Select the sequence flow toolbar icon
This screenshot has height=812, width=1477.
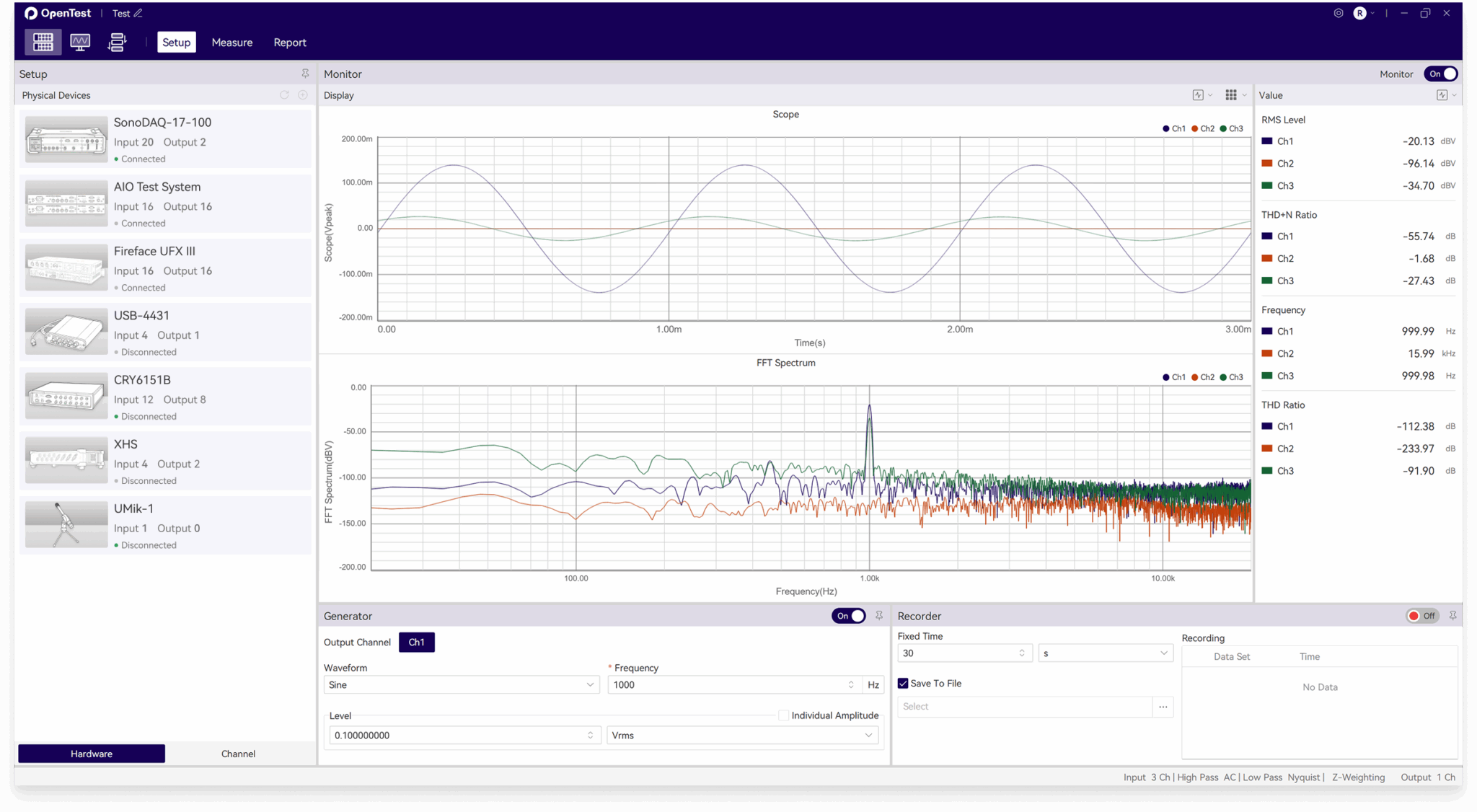click(x=116, y=42)
